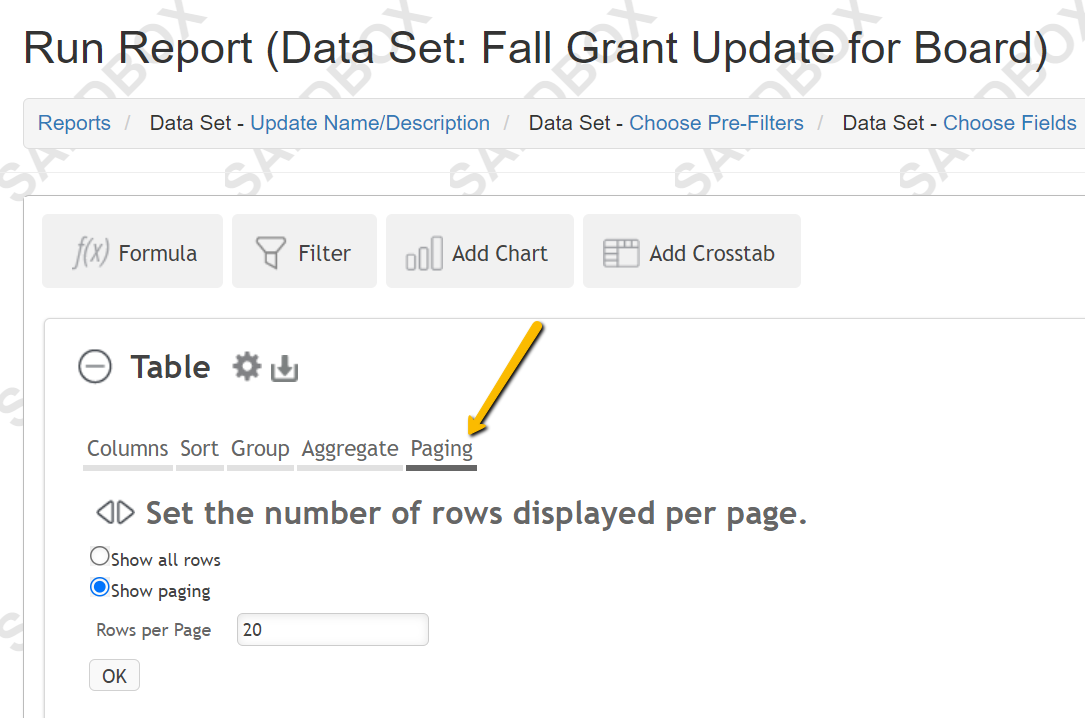Select the Paging tab
Screen dimensions: 1085x718
(x=441, y=449)
